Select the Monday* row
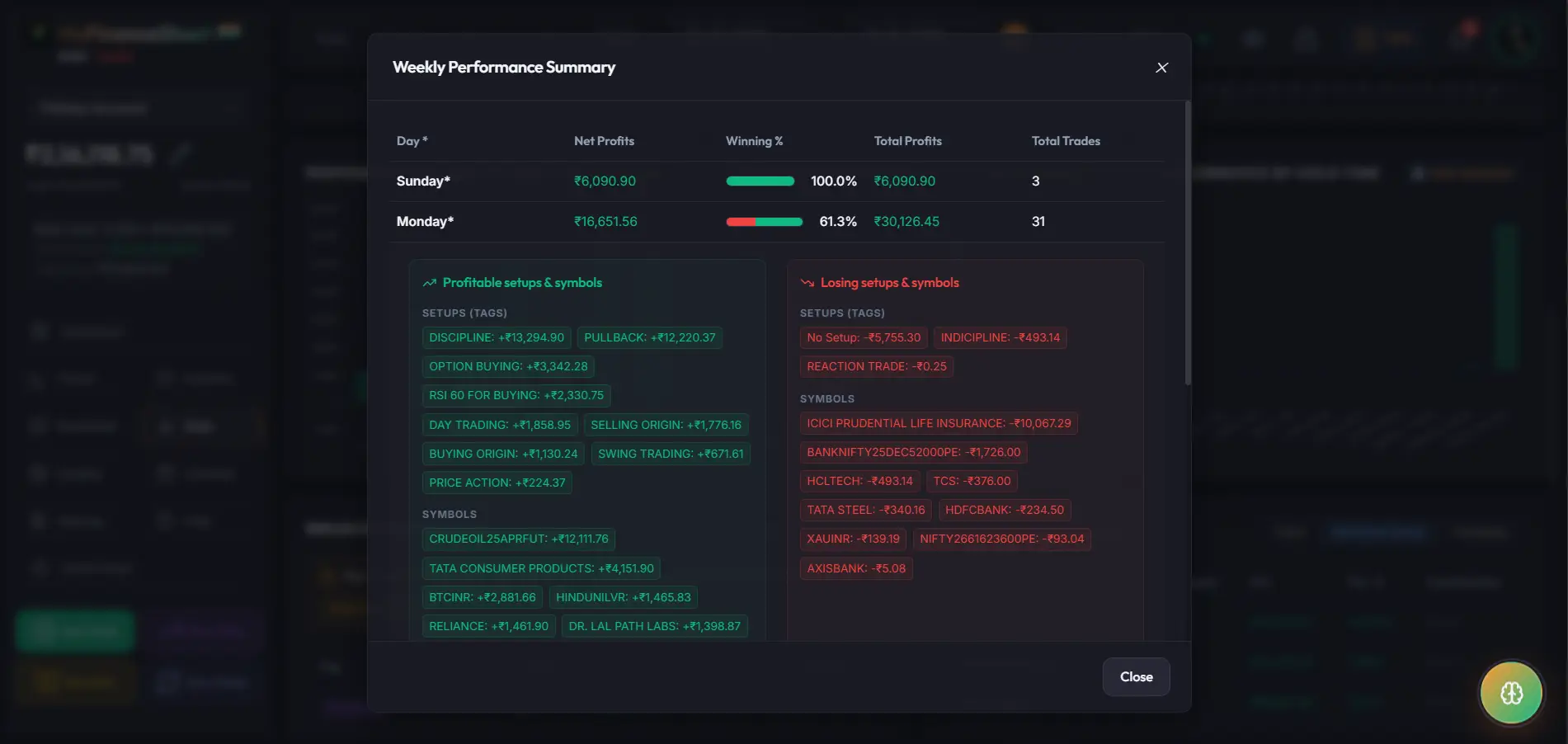Screen dimensions: 1568x744 pyautogui.click(x=777, y=222)
